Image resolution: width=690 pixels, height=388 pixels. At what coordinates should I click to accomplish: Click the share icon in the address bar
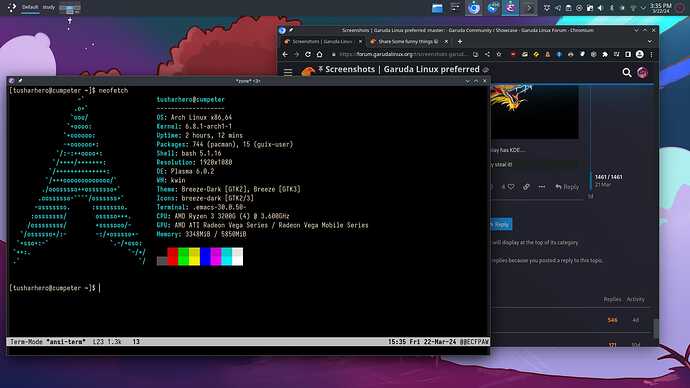pos(487,55)
